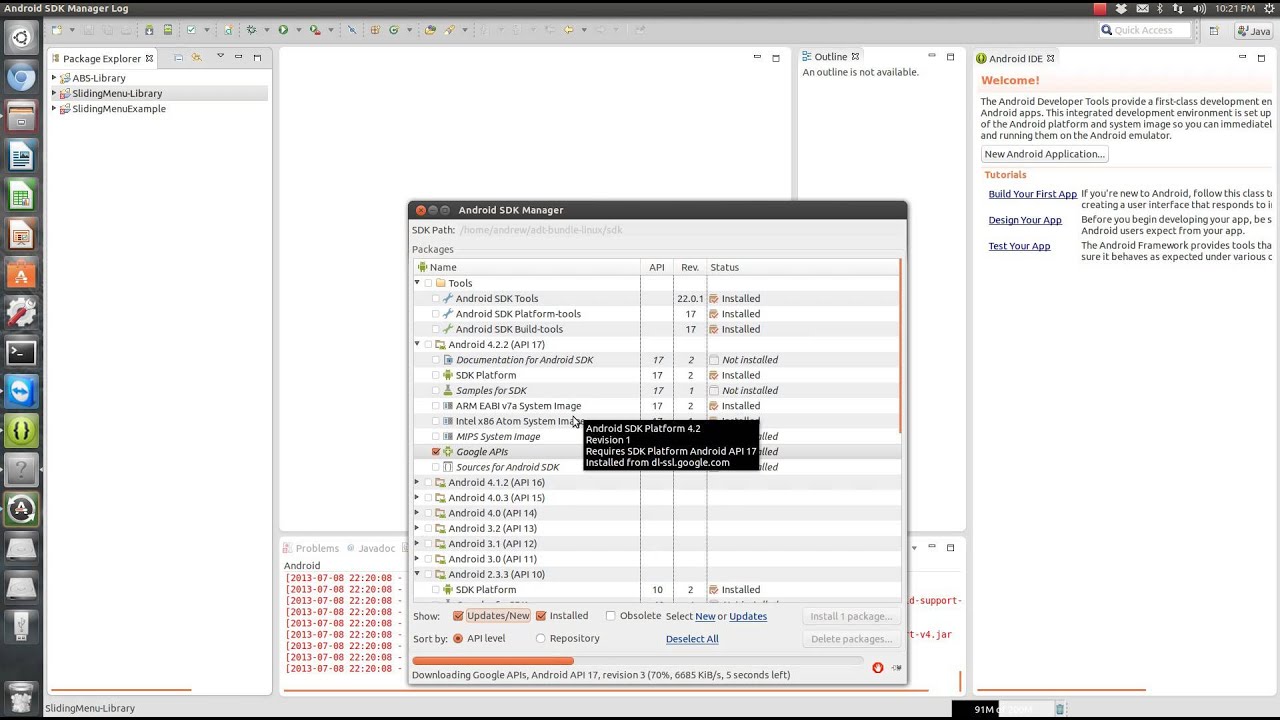The height and width of the screenshot is (720, 1280).
Task: Switch to the Javadoc tab
Action: pos(369,548)
